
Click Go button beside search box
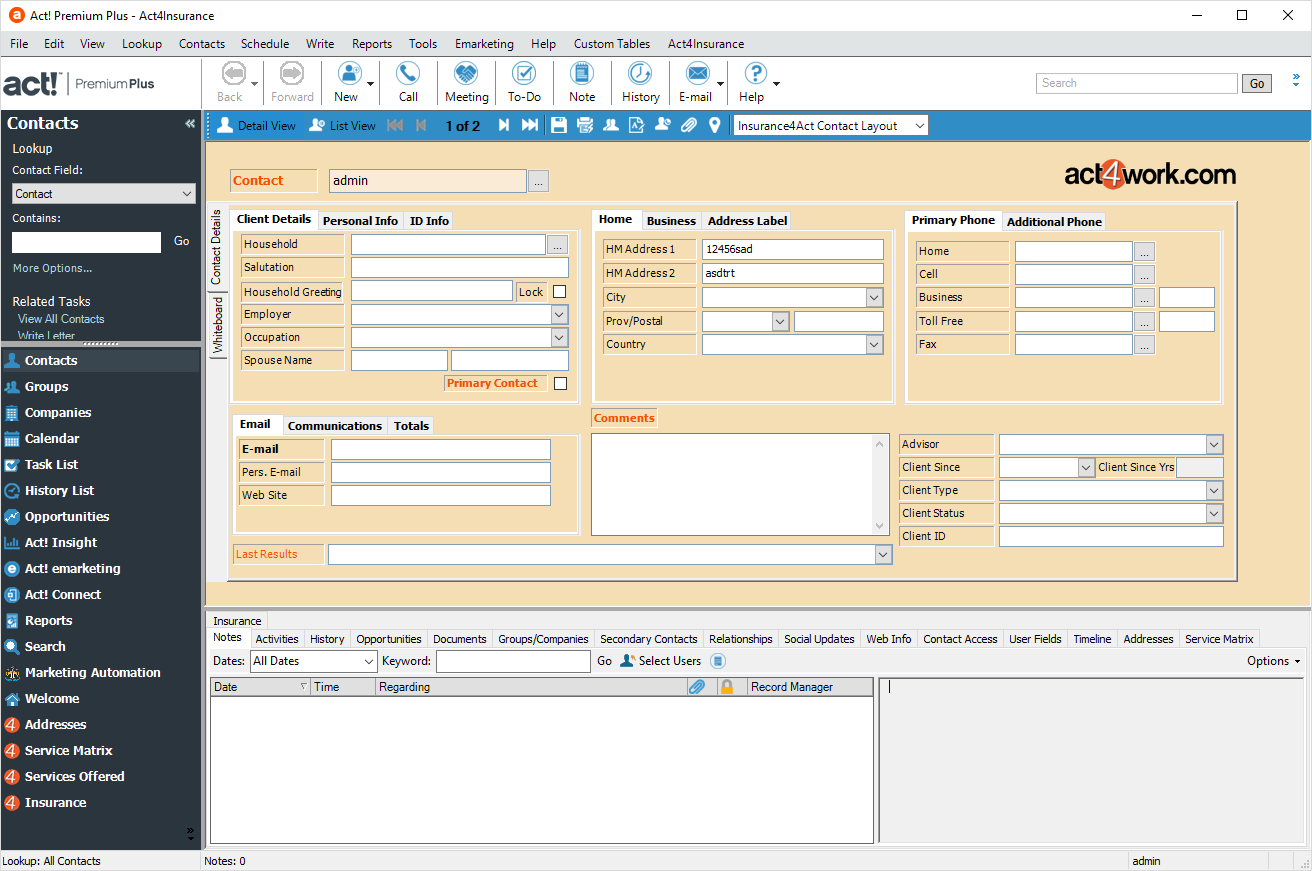tap(1257, 83)
